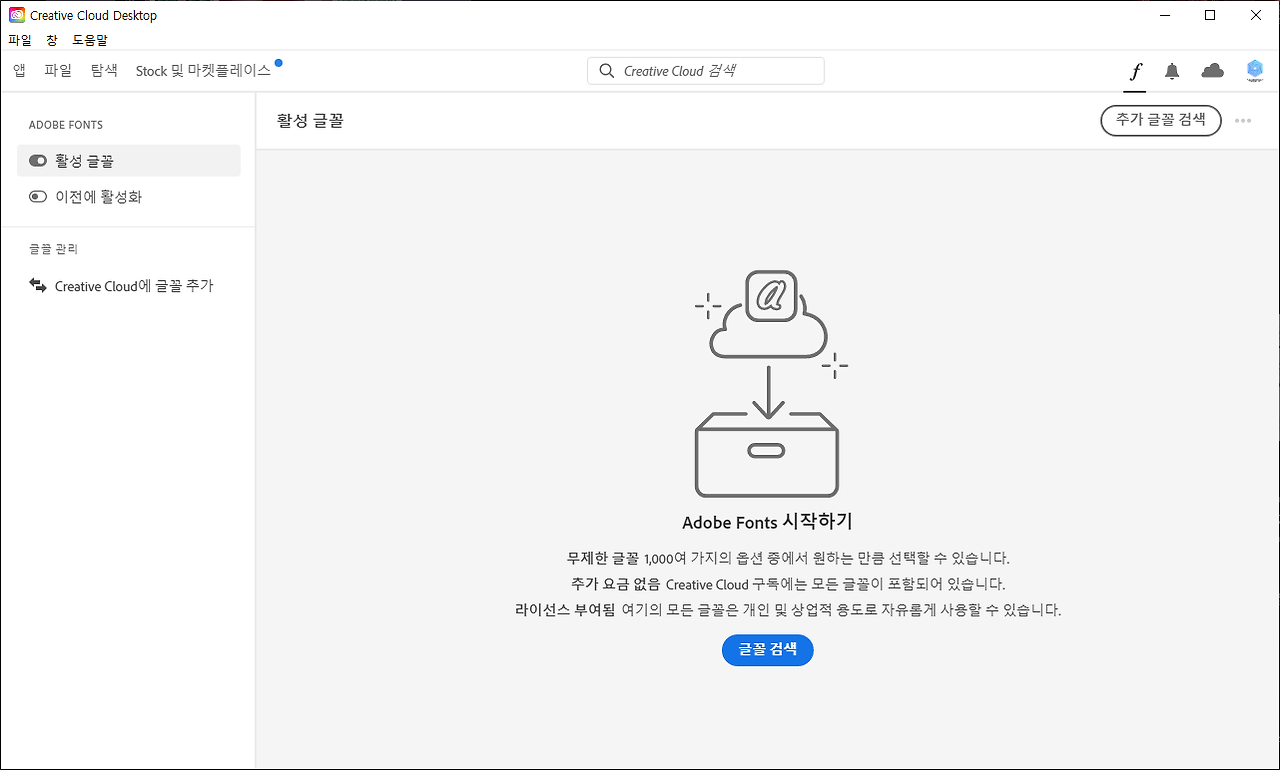
Task: Open the more options ellipsis
Action: [x=1243, y=121]
